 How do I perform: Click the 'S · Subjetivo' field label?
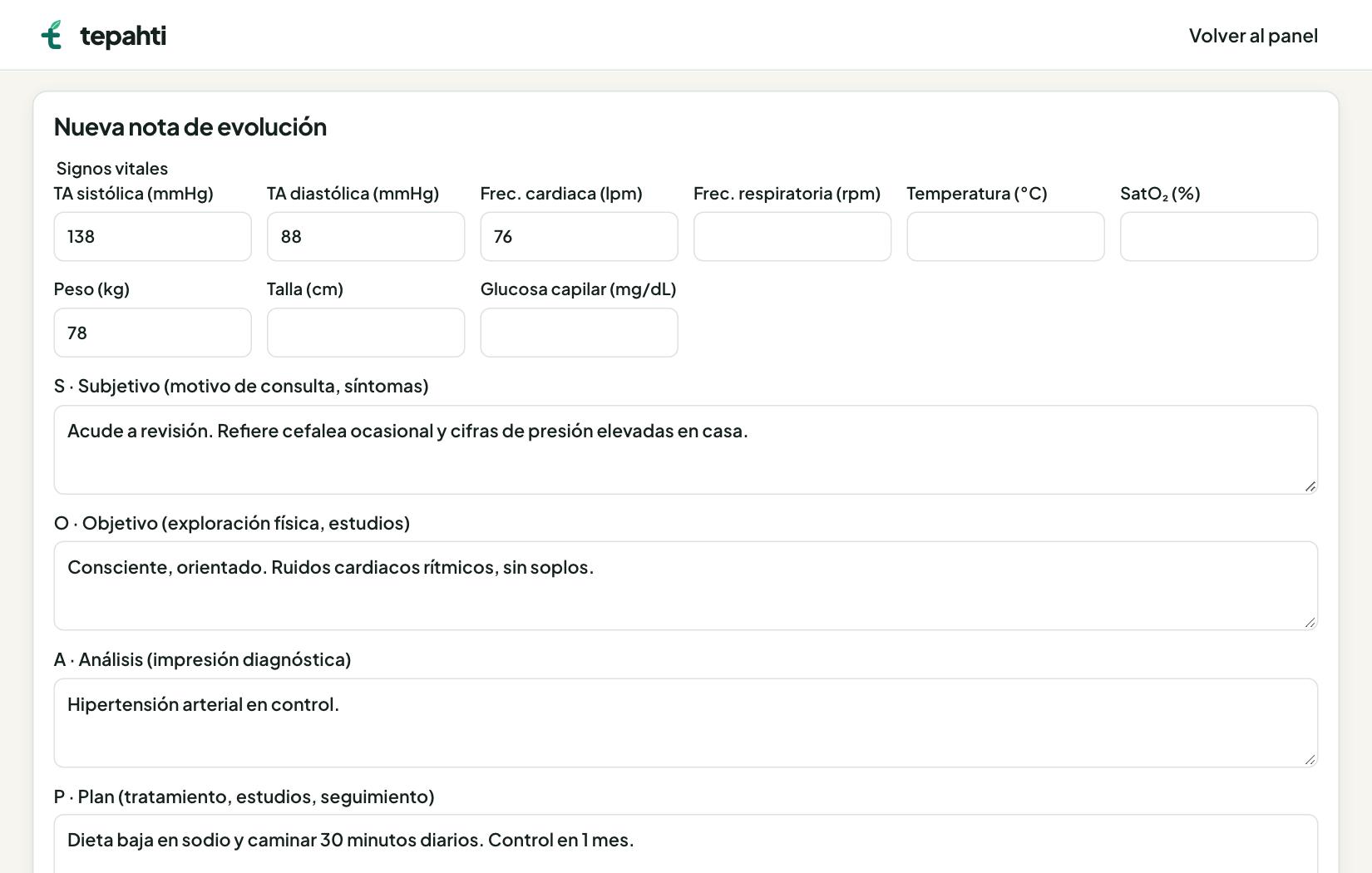[241, 386]
